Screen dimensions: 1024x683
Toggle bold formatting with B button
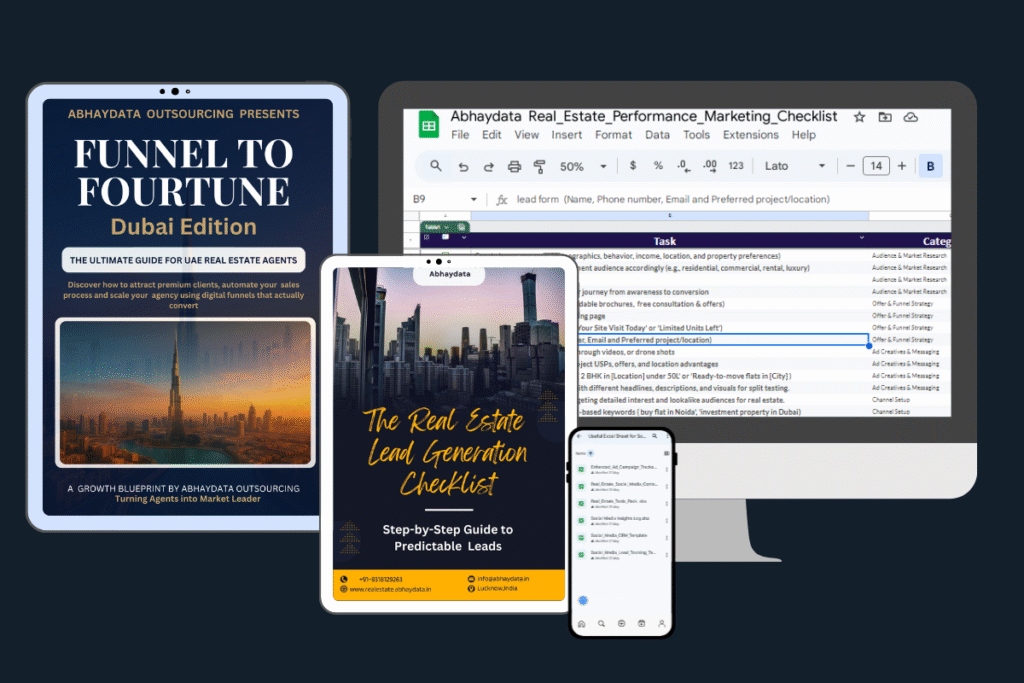point(931,166)
